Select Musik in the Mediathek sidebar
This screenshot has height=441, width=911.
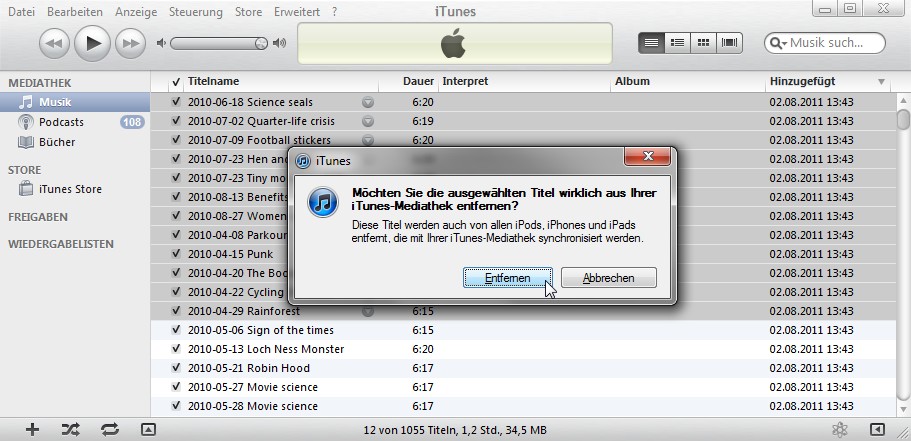tap(75, 102)
